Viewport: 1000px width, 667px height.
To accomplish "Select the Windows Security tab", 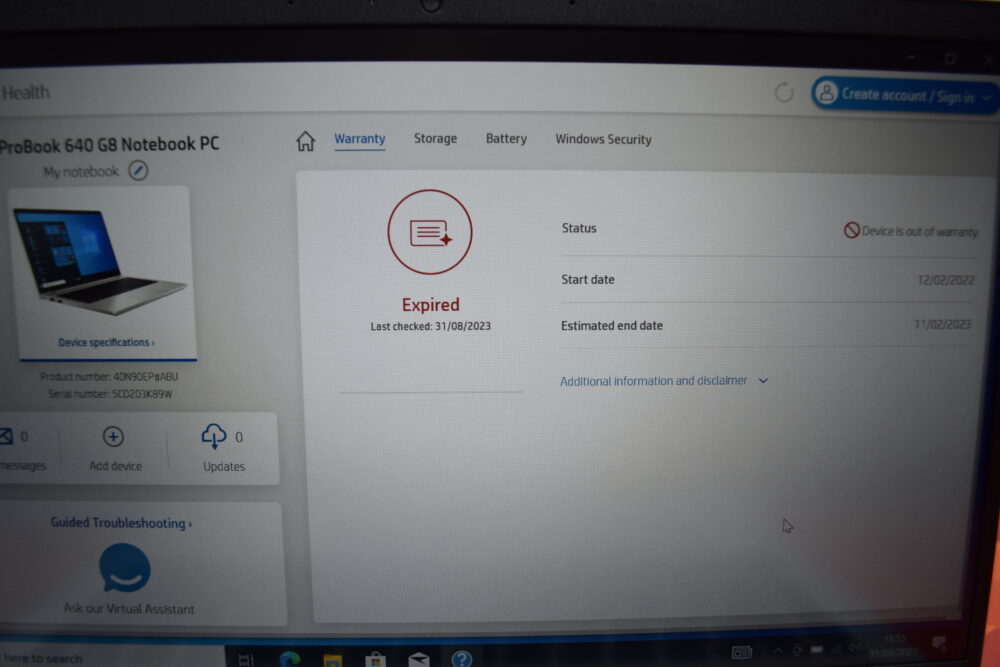I will pyautogui.click(x=603, y=139).
